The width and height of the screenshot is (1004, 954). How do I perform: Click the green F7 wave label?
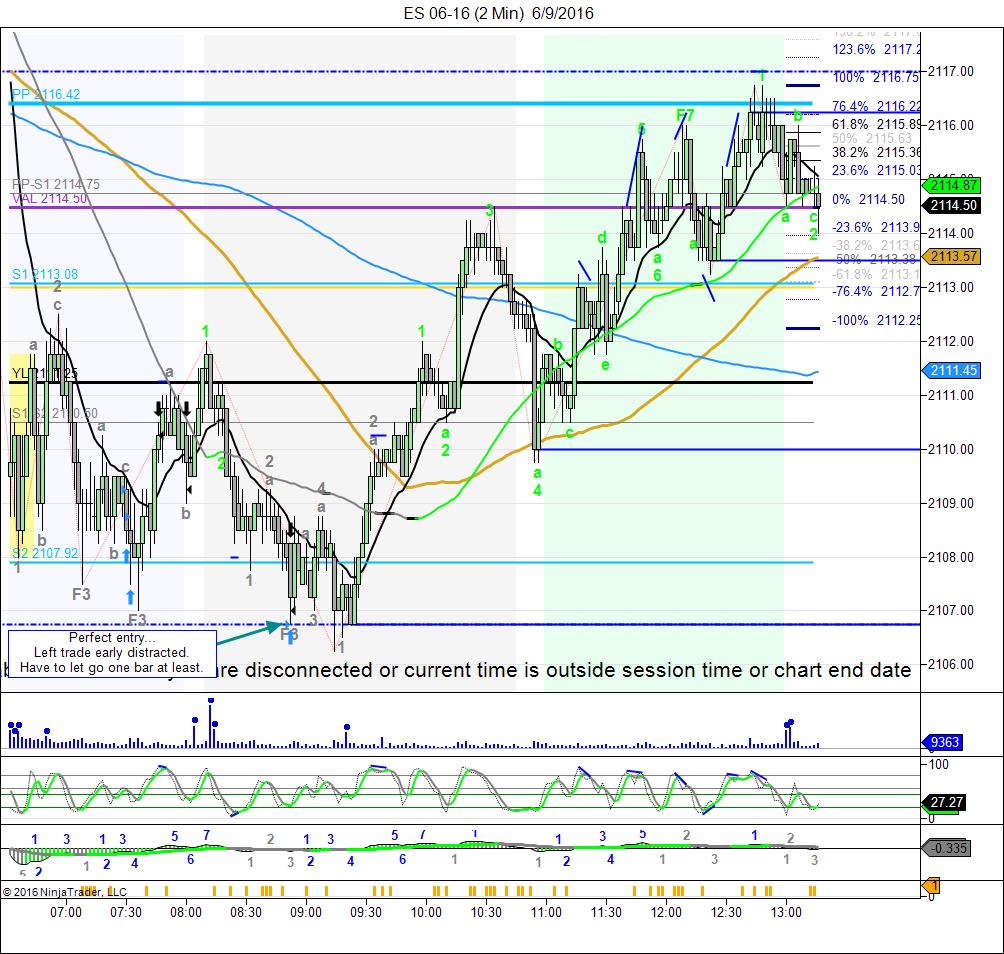[685, 116]
